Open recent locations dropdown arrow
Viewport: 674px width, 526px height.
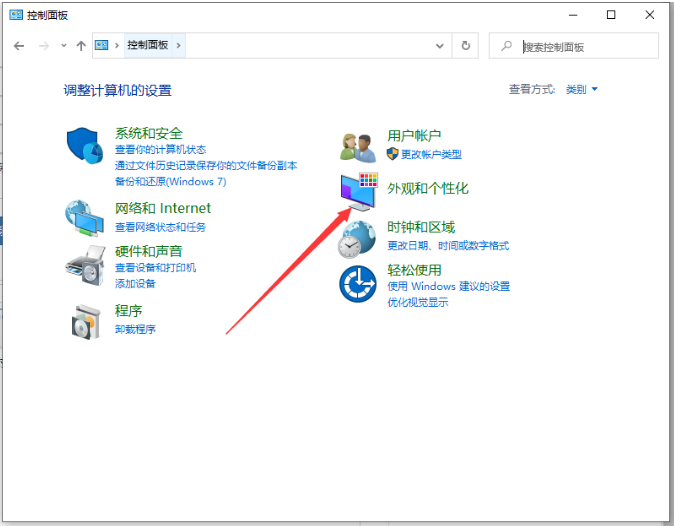pos(64,45)
